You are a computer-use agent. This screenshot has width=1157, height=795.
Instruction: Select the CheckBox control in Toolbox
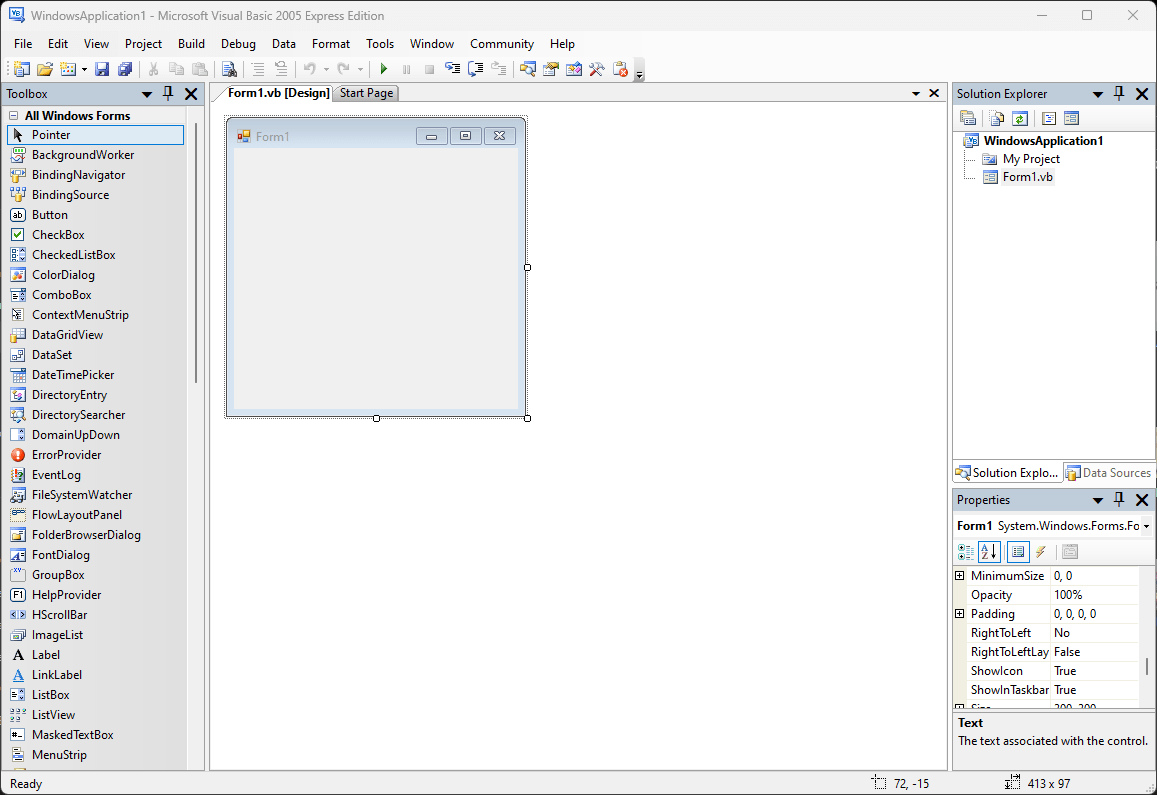pyautogui.click(x=95, y=235)
